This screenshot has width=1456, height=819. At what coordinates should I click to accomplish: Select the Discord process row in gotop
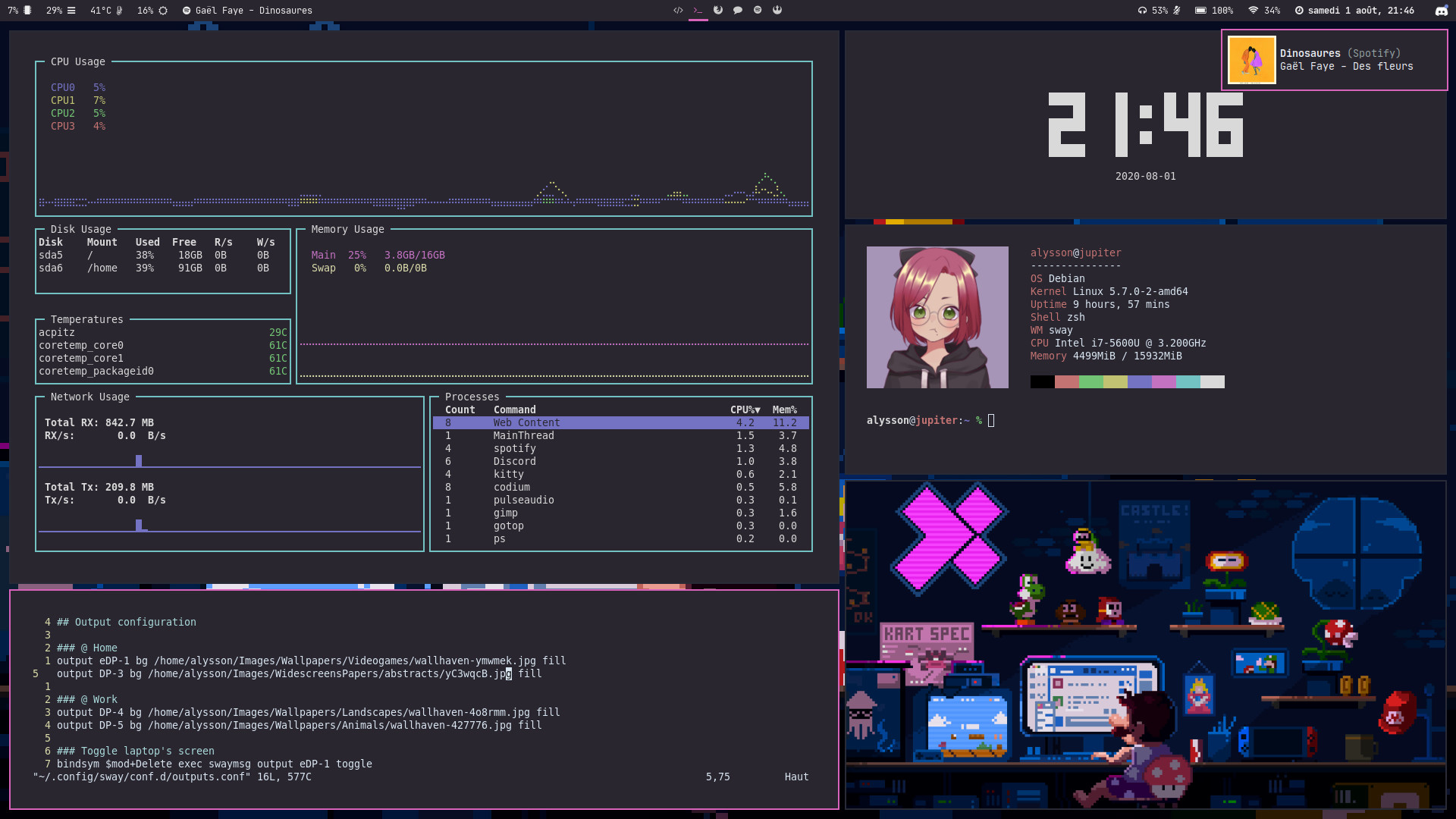tap(621, 462)
